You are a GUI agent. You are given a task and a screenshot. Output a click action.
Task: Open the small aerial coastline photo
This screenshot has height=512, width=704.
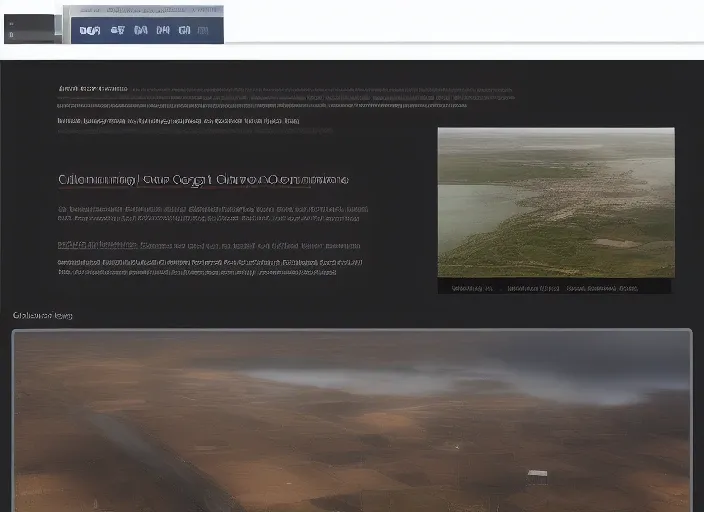(555, 202)
